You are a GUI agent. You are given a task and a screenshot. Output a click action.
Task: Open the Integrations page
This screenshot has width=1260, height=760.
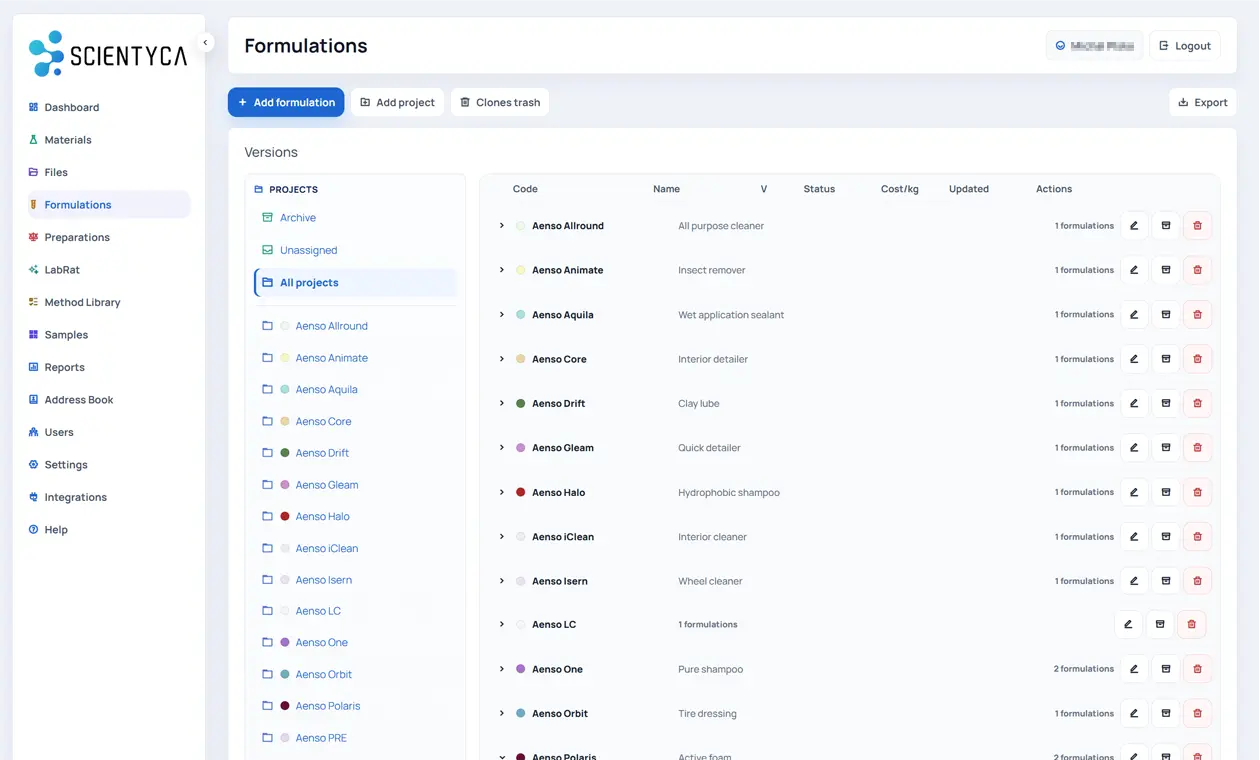(109, 497)
